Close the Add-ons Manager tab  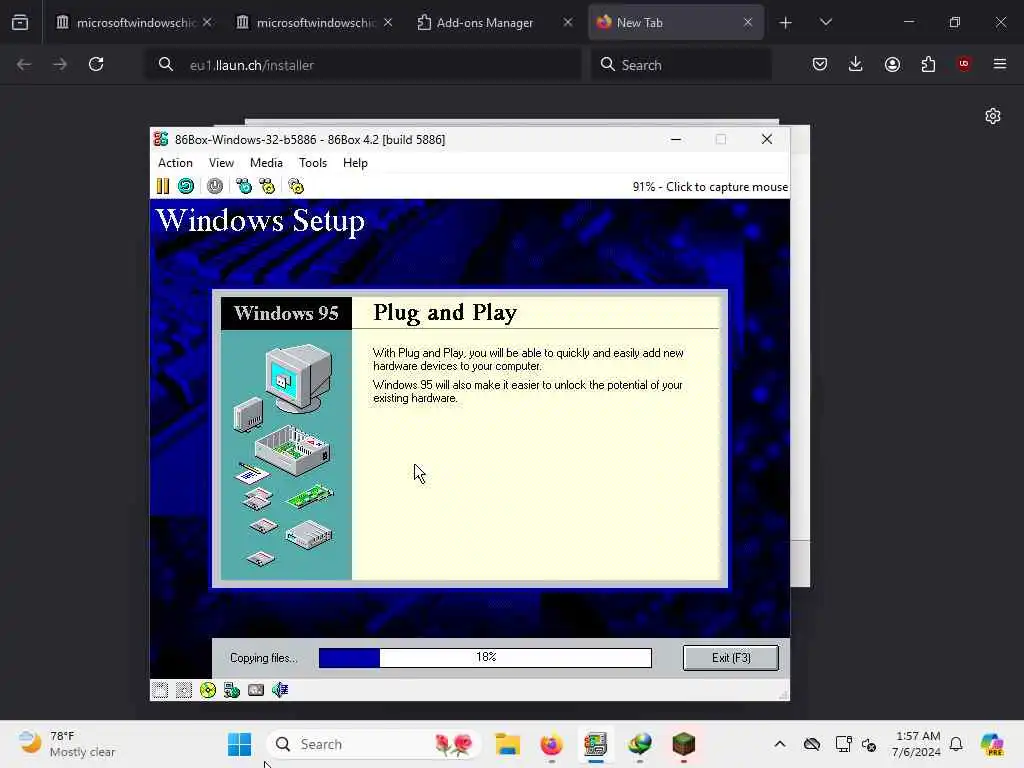pyautogui.click(x=568, y=22)
